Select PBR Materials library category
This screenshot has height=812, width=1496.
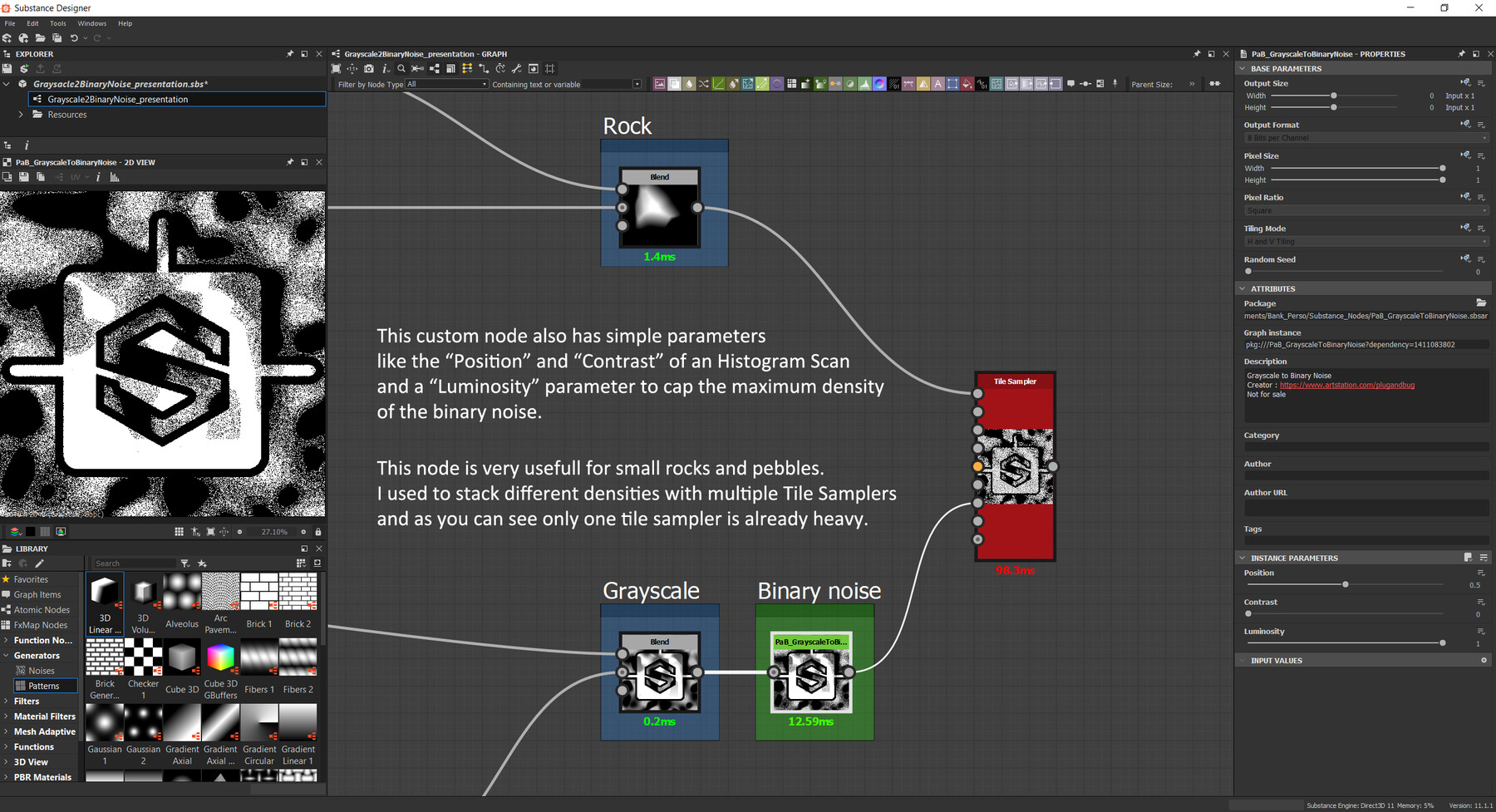(42, 777)
